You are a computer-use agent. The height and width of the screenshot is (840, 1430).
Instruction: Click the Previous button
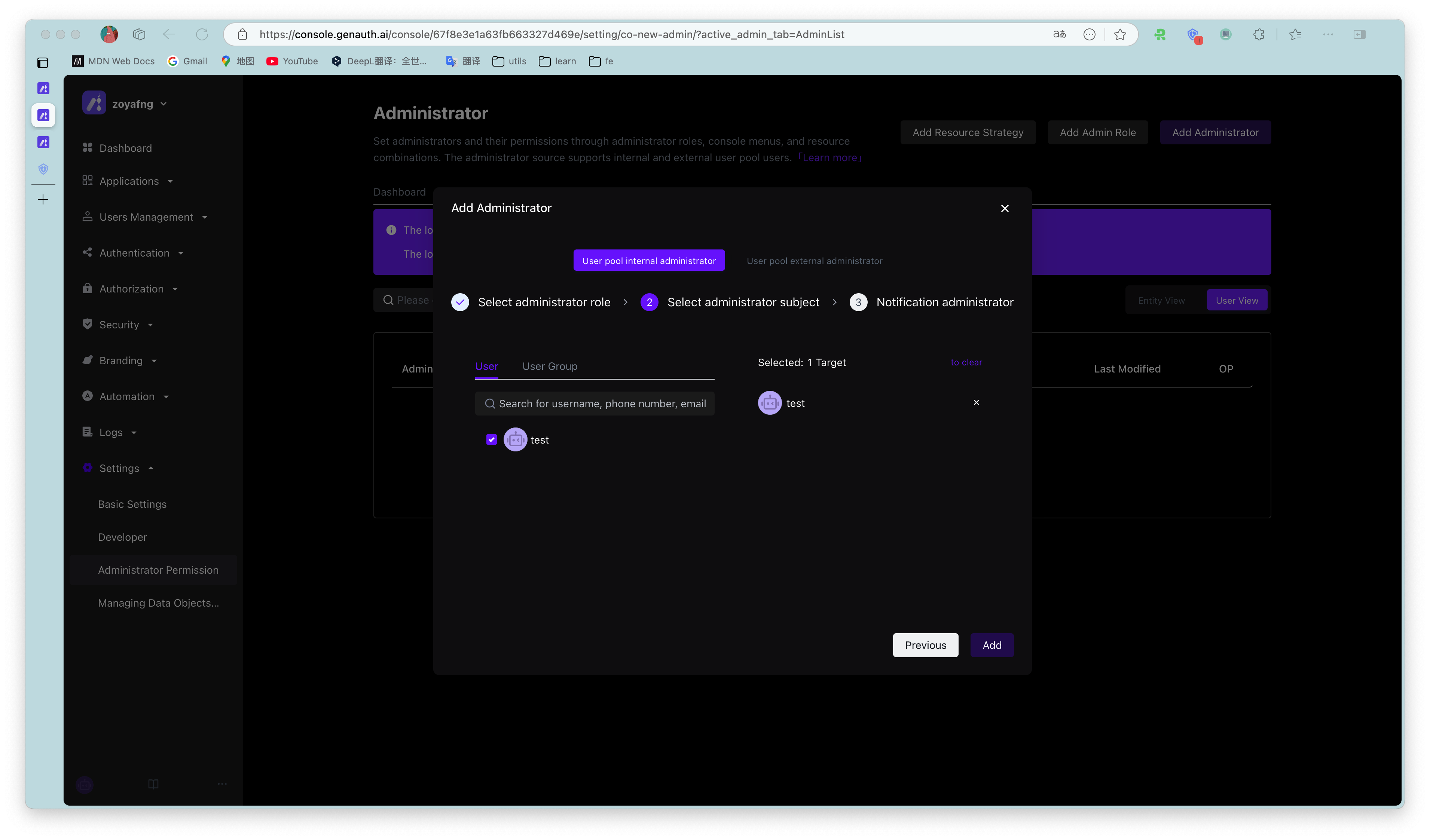[925, 646]
